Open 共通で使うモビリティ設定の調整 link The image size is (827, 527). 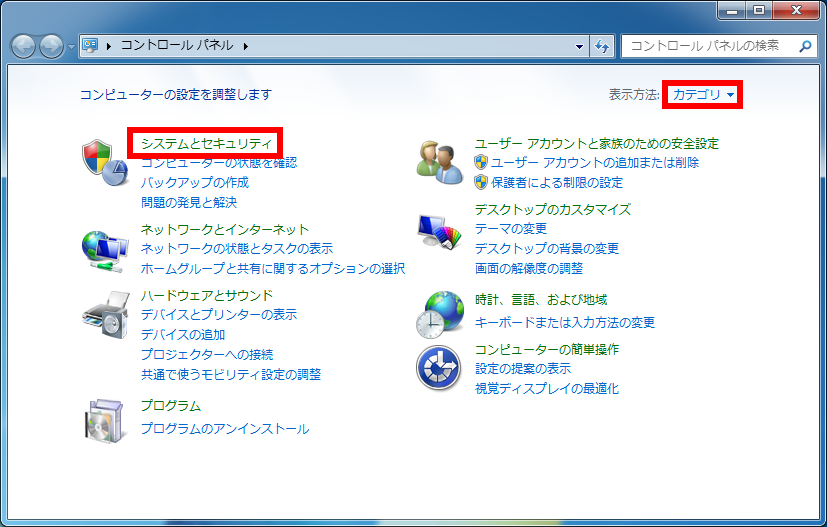(x=231, y=375)
